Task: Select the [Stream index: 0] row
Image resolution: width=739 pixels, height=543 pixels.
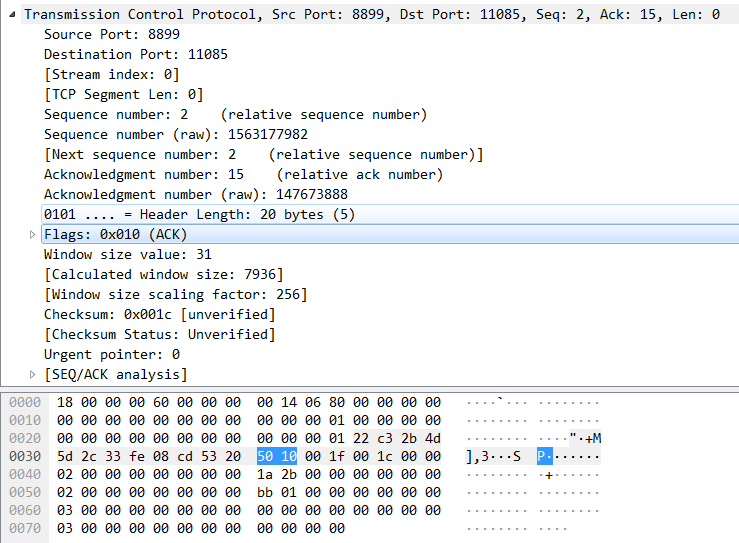Action: coord(112,74)
